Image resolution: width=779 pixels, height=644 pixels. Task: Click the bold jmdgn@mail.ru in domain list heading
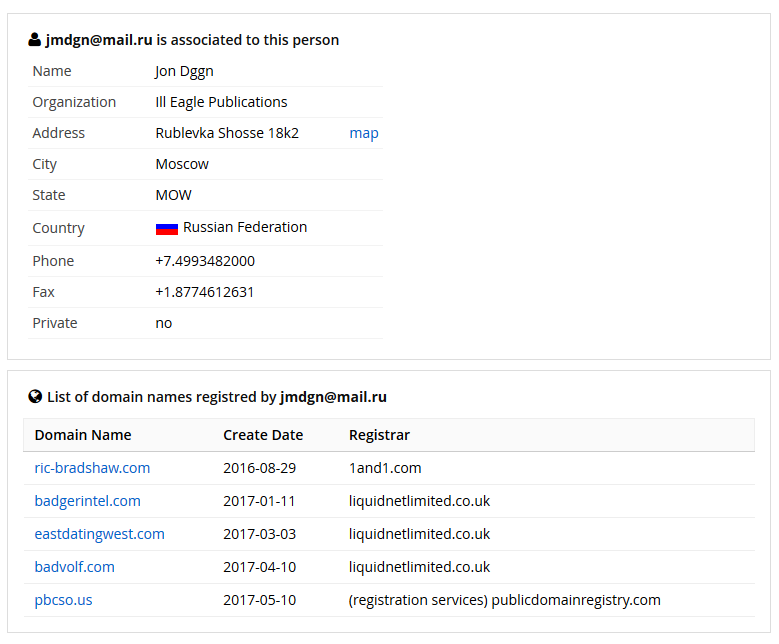pyautogui.click(x=333, y=397)
